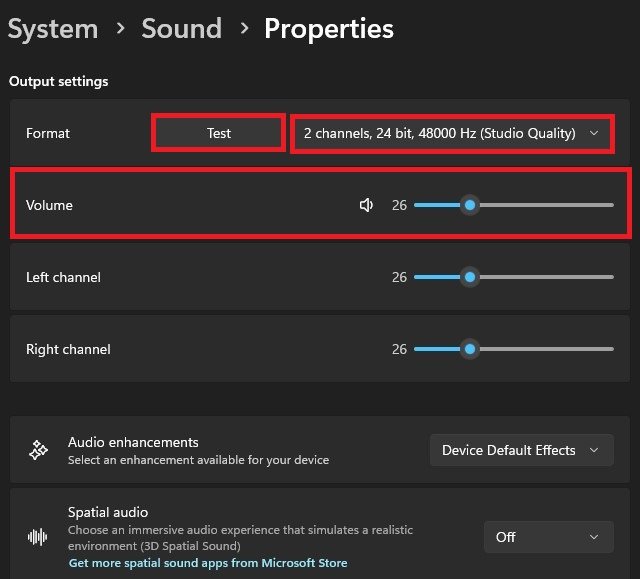This screenshot has width=640, height=579.
Task: Click the Right channel value 26
Action: [x=399, y=349]
